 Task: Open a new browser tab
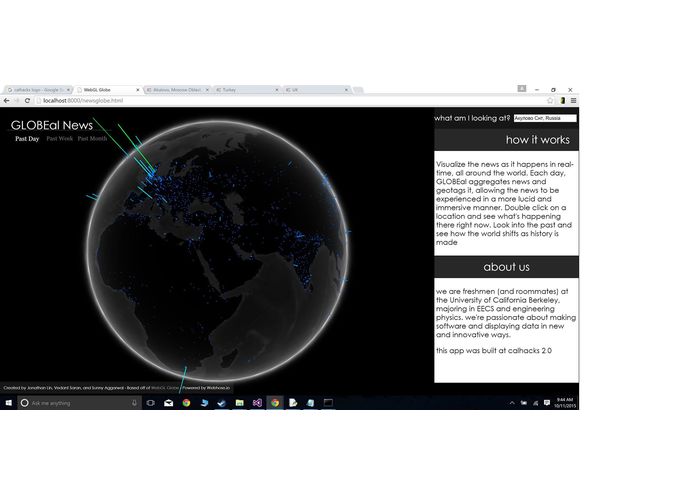(x=358, y=90)
